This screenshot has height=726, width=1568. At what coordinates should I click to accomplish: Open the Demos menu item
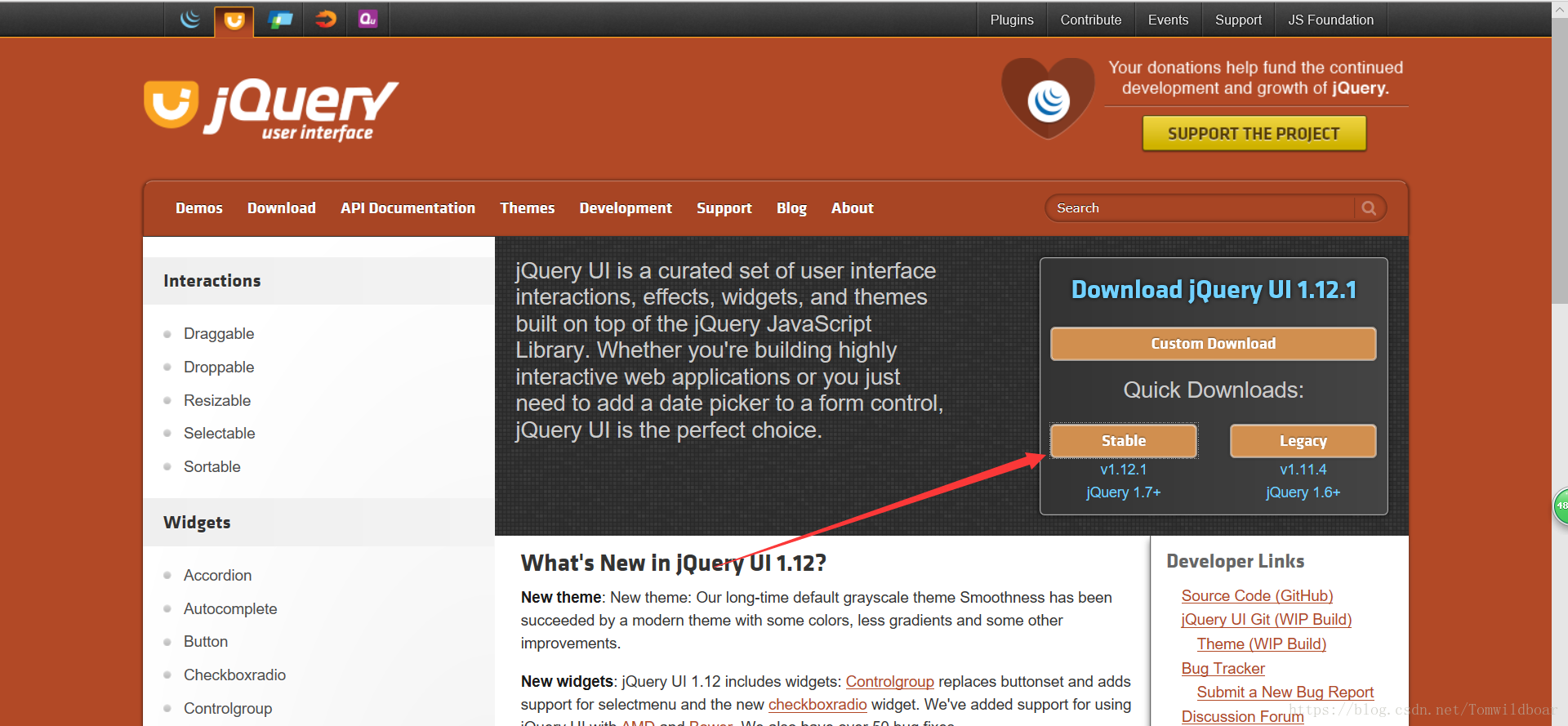[x=198, y=208]
